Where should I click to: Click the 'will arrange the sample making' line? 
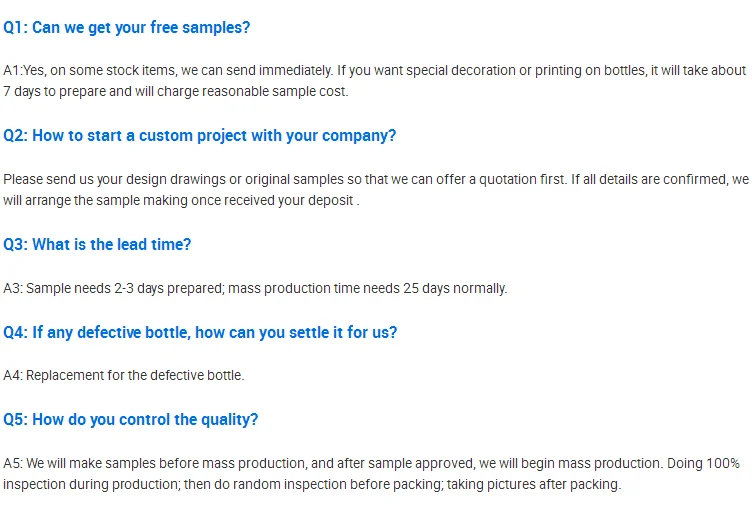(x=180, y=200)
